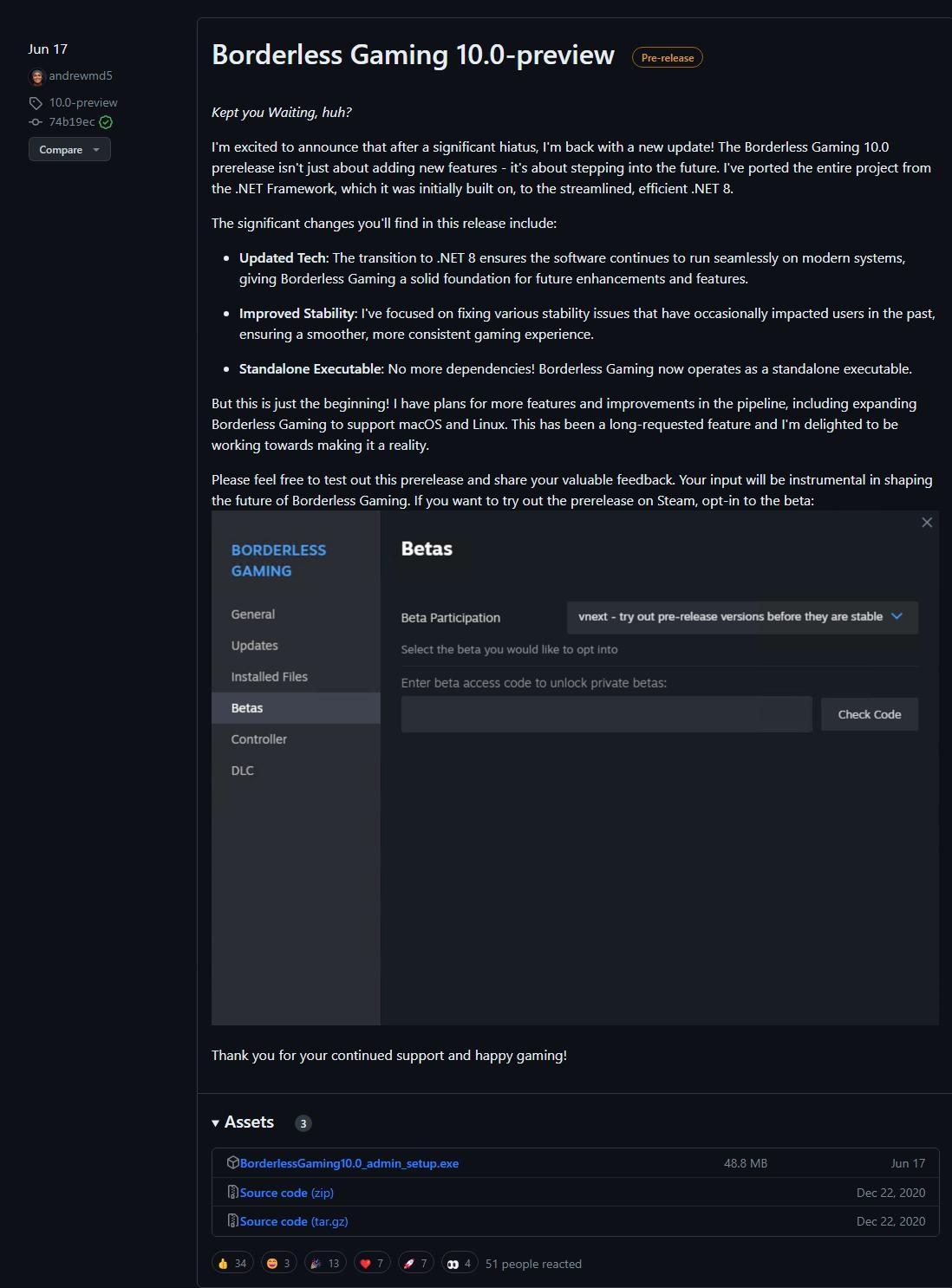
Task: Click the package icon for the setup exe
Action: click(232, 1162)
